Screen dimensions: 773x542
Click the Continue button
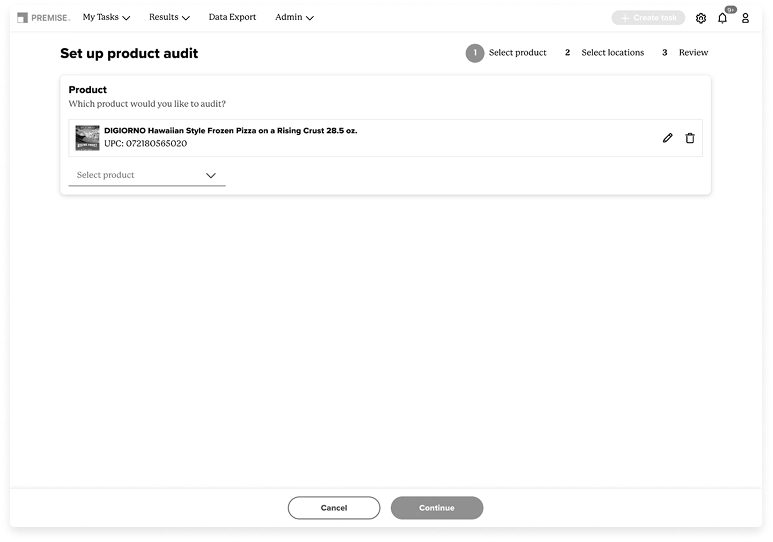click(437, 507)
